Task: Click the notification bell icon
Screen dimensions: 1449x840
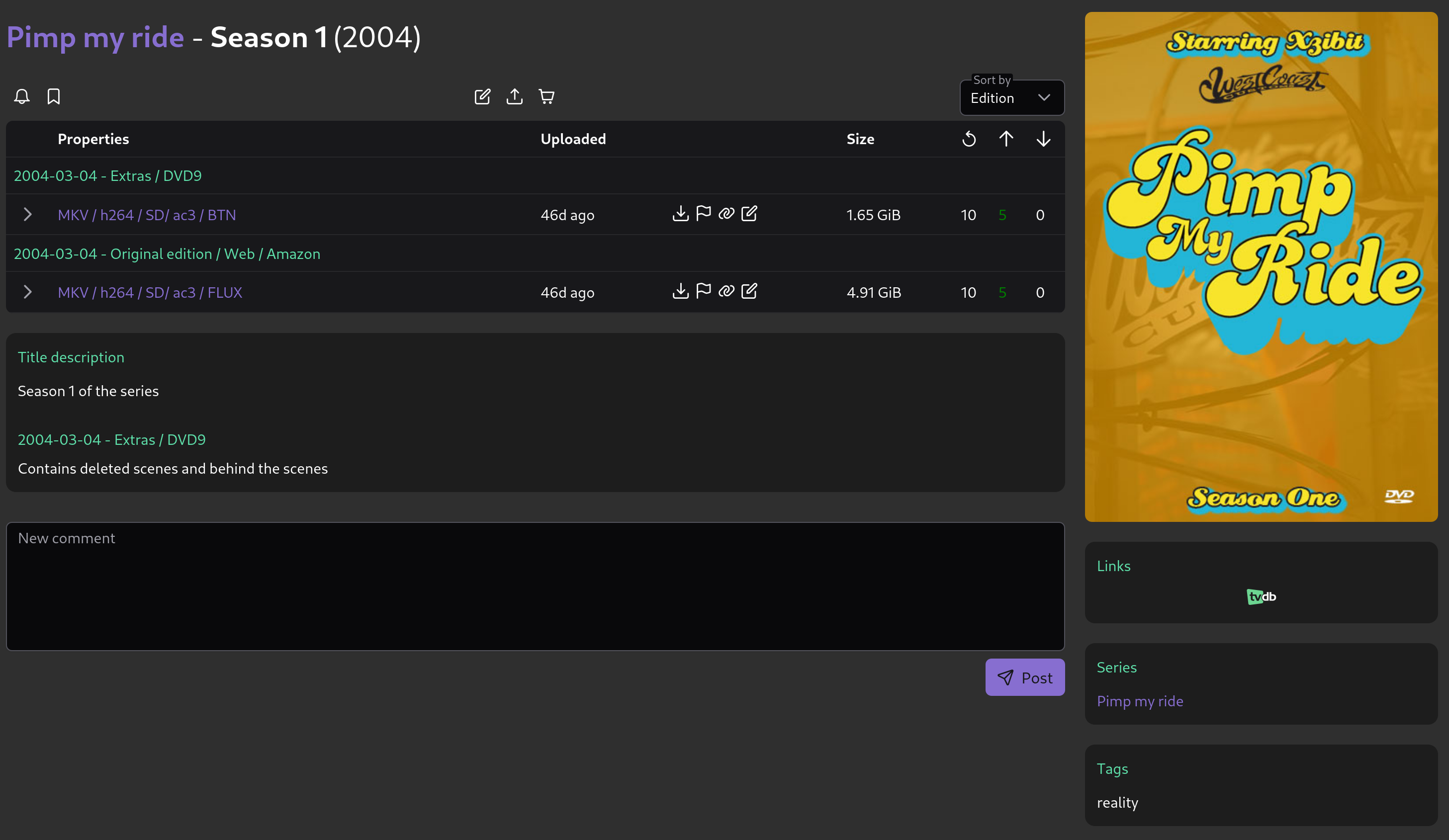Action: pyautogui.click(x=22, y=96)
